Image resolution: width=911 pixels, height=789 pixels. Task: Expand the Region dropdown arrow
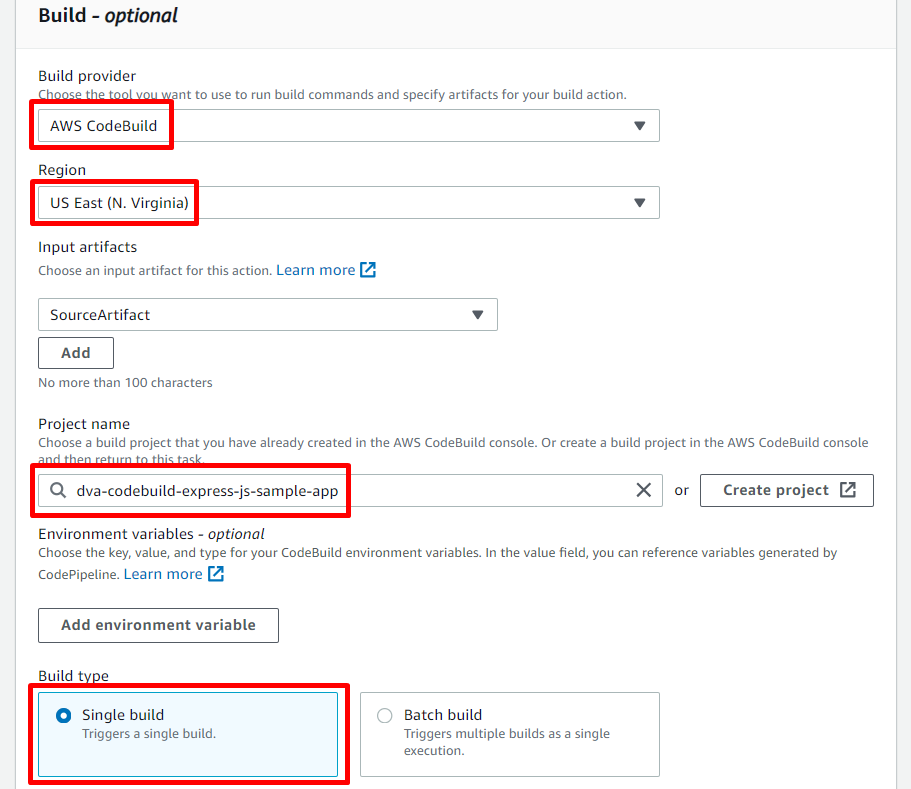pyautogui.click(x=639, y=203)
